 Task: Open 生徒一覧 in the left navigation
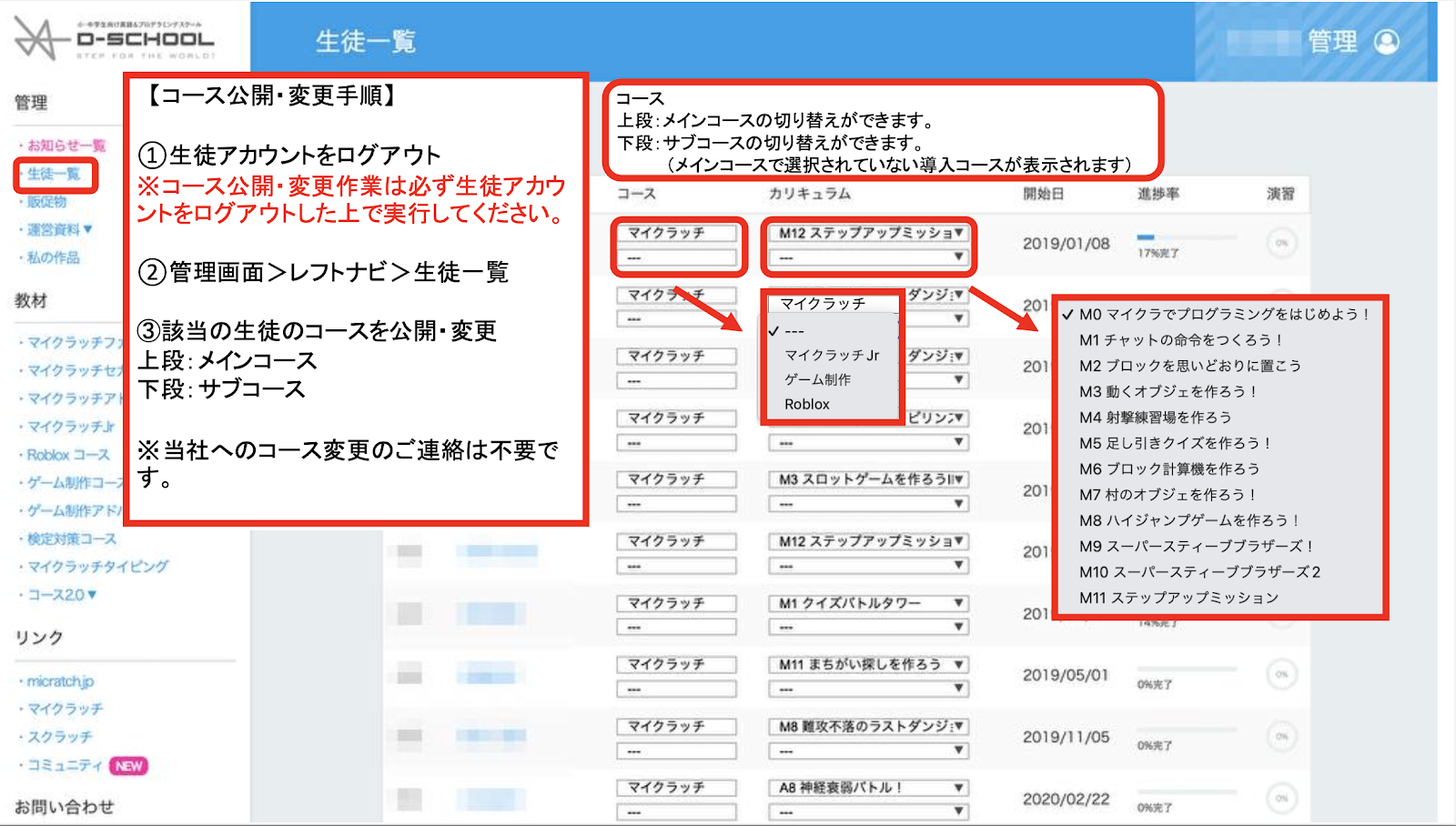point(54,174)
